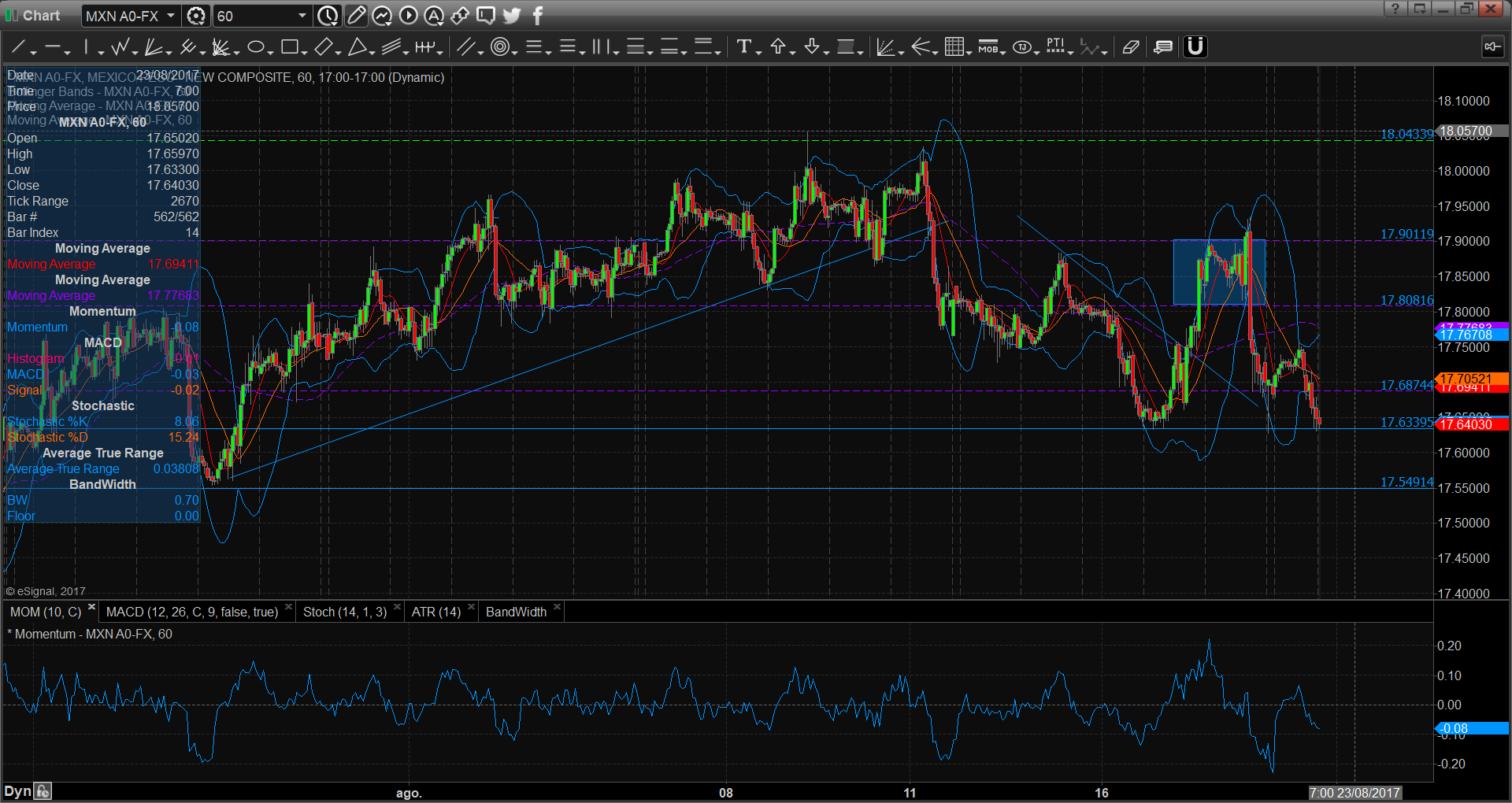Click the Dyn label at bottom left
The image size is (1512, 803).
point(17,791)
